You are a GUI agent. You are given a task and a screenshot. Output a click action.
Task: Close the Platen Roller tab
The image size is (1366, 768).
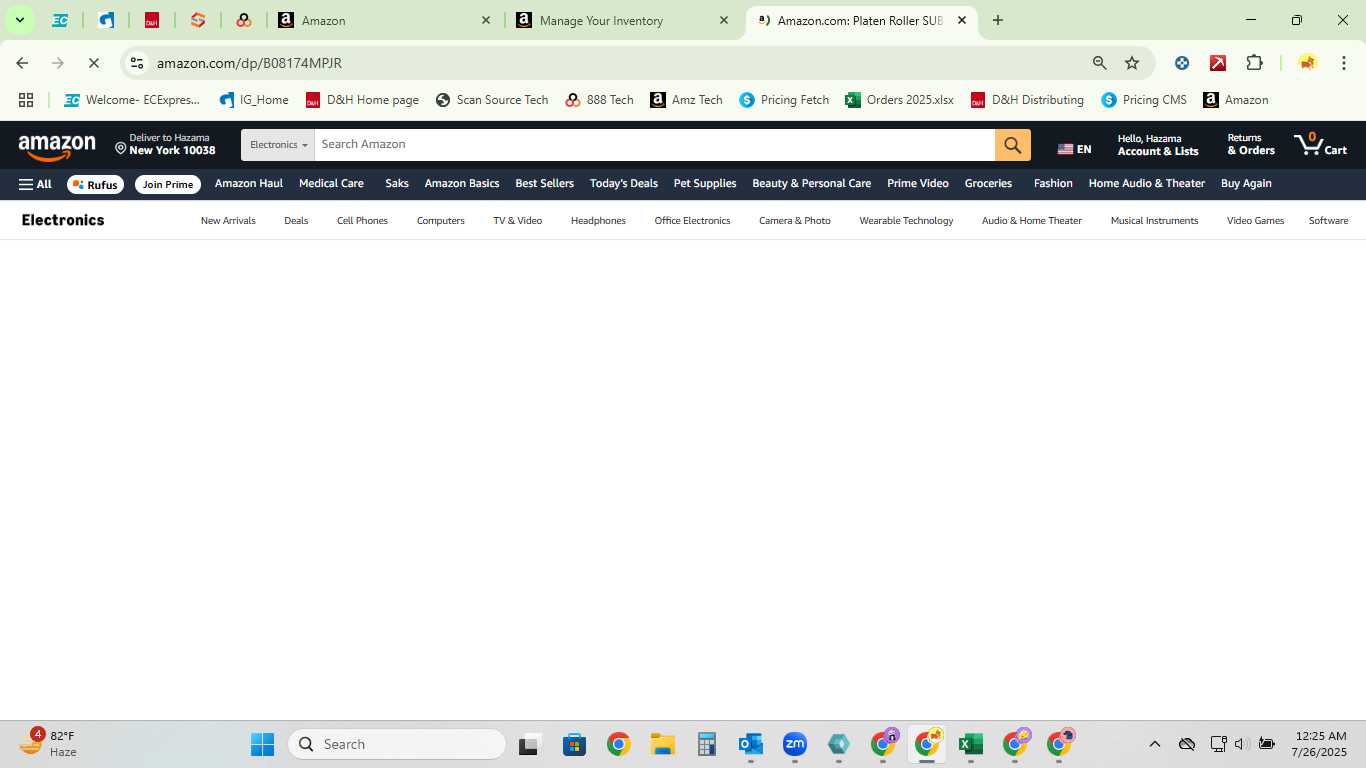(962, 20)
